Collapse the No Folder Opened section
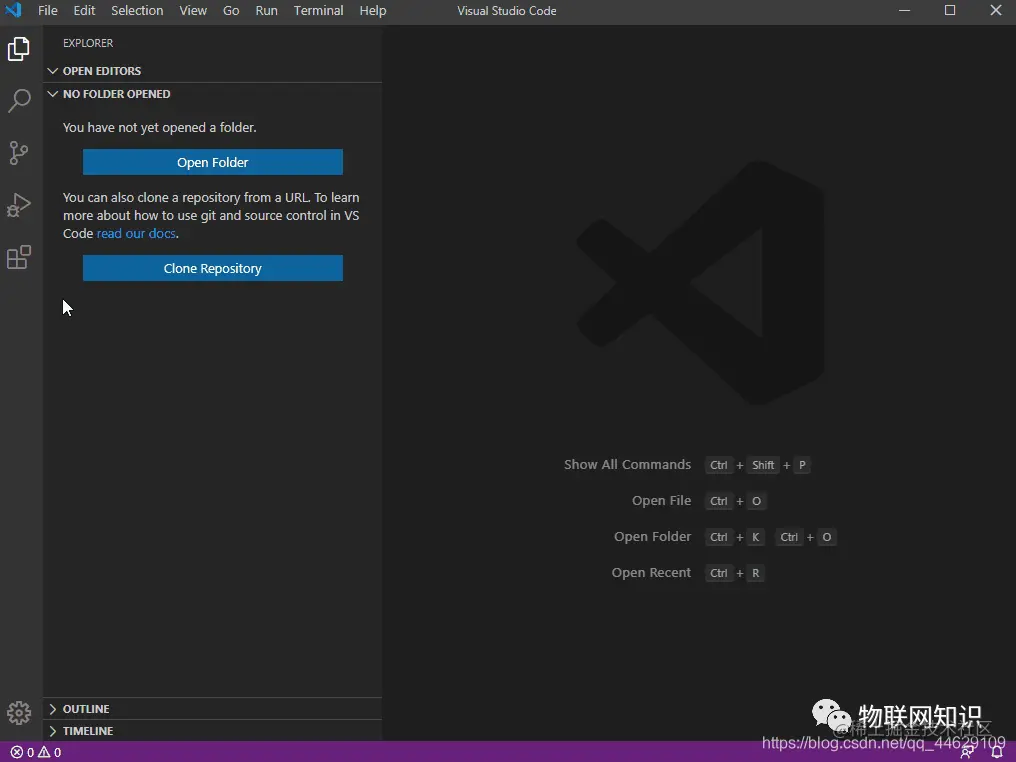Image resolution: width=1016 pixels, height=762 pixels. pyautogui.click(x=213, y=94)
